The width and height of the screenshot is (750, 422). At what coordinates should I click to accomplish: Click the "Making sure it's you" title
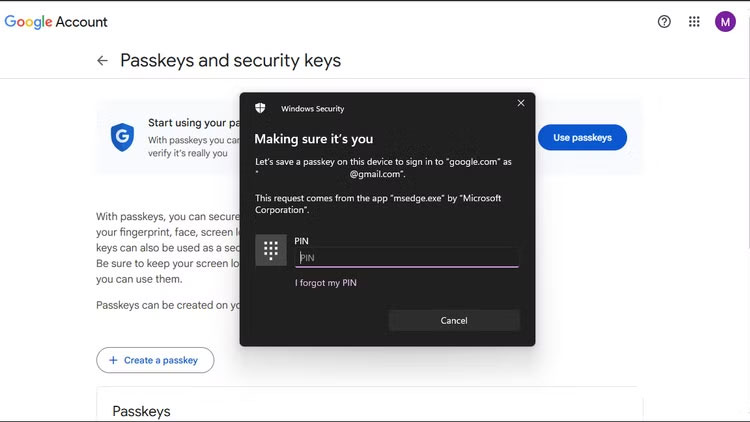point(314,139)
